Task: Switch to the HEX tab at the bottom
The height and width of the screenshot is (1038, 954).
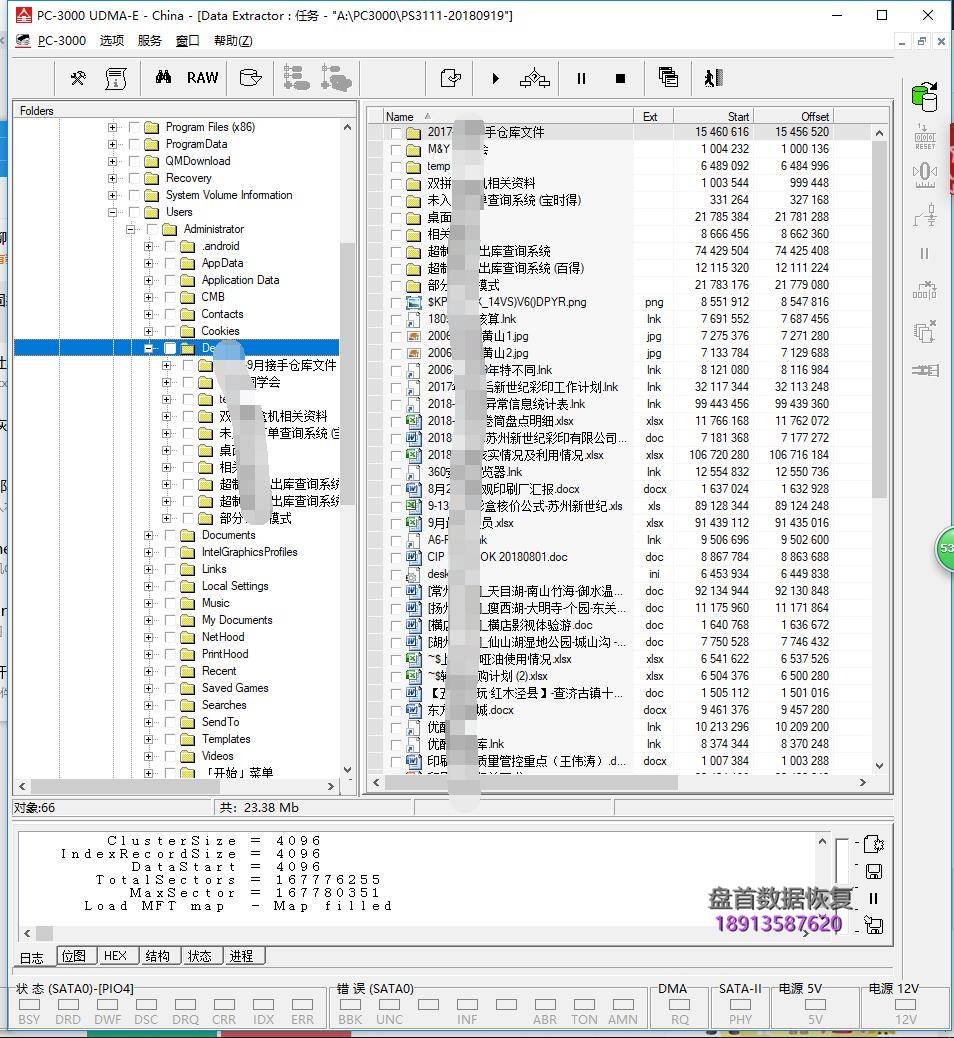Action: (117, 956)
